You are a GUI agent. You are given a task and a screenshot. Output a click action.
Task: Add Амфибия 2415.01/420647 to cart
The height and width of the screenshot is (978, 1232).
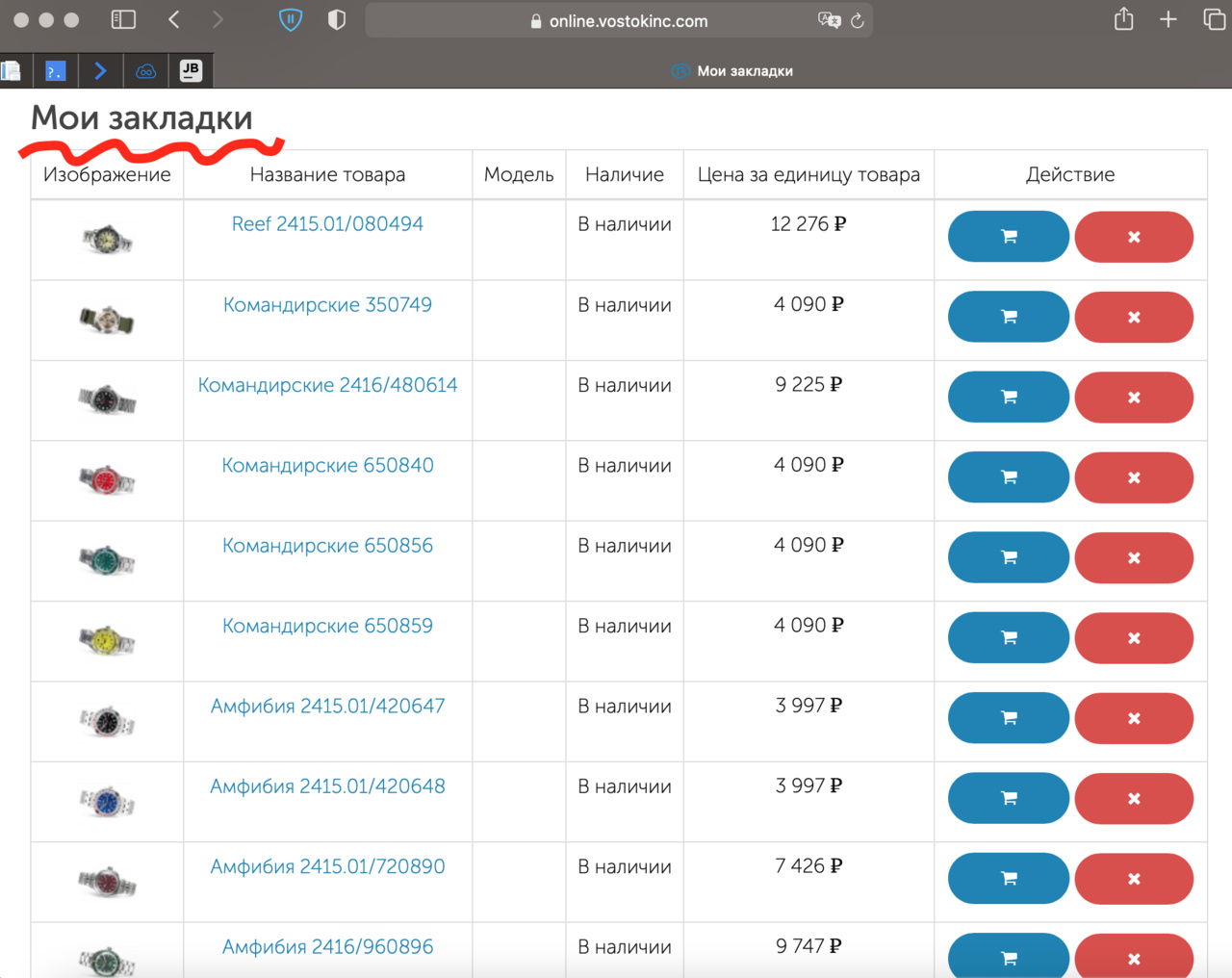pyautogui.click(x=1008, y=718)
